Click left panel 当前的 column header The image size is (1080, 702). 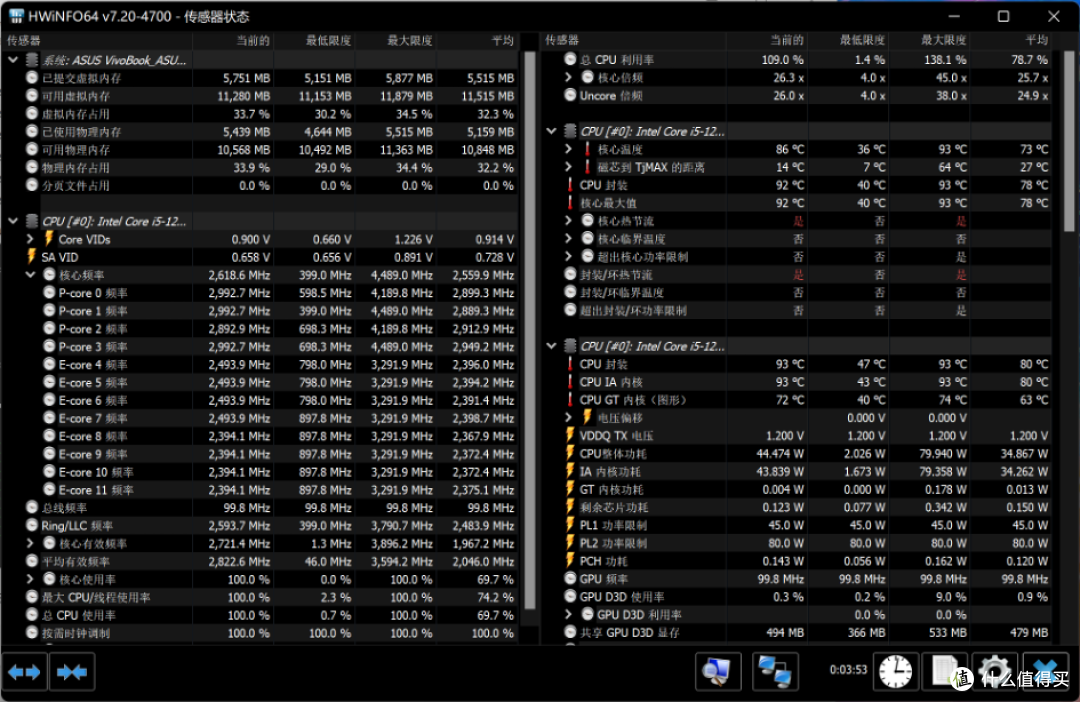[233, 41]
